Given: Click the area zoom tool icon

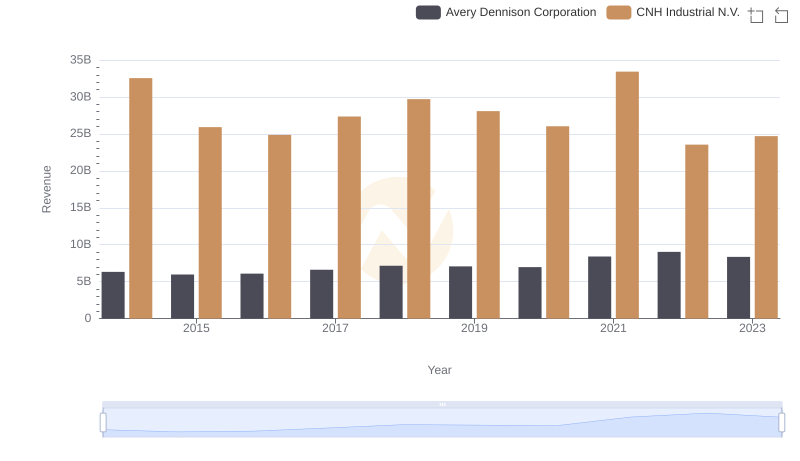Looking at the screenshot, I should 756,15.
